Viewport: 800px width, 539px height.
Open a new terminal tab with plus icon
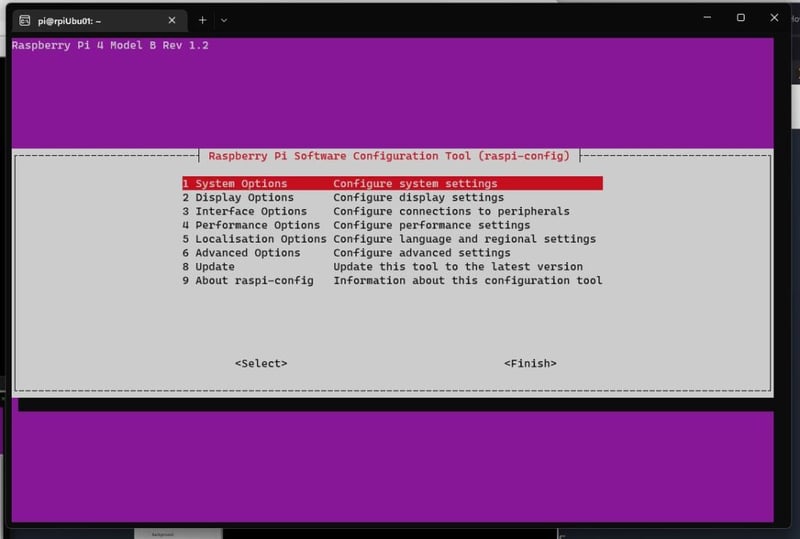tap(203, 20)
